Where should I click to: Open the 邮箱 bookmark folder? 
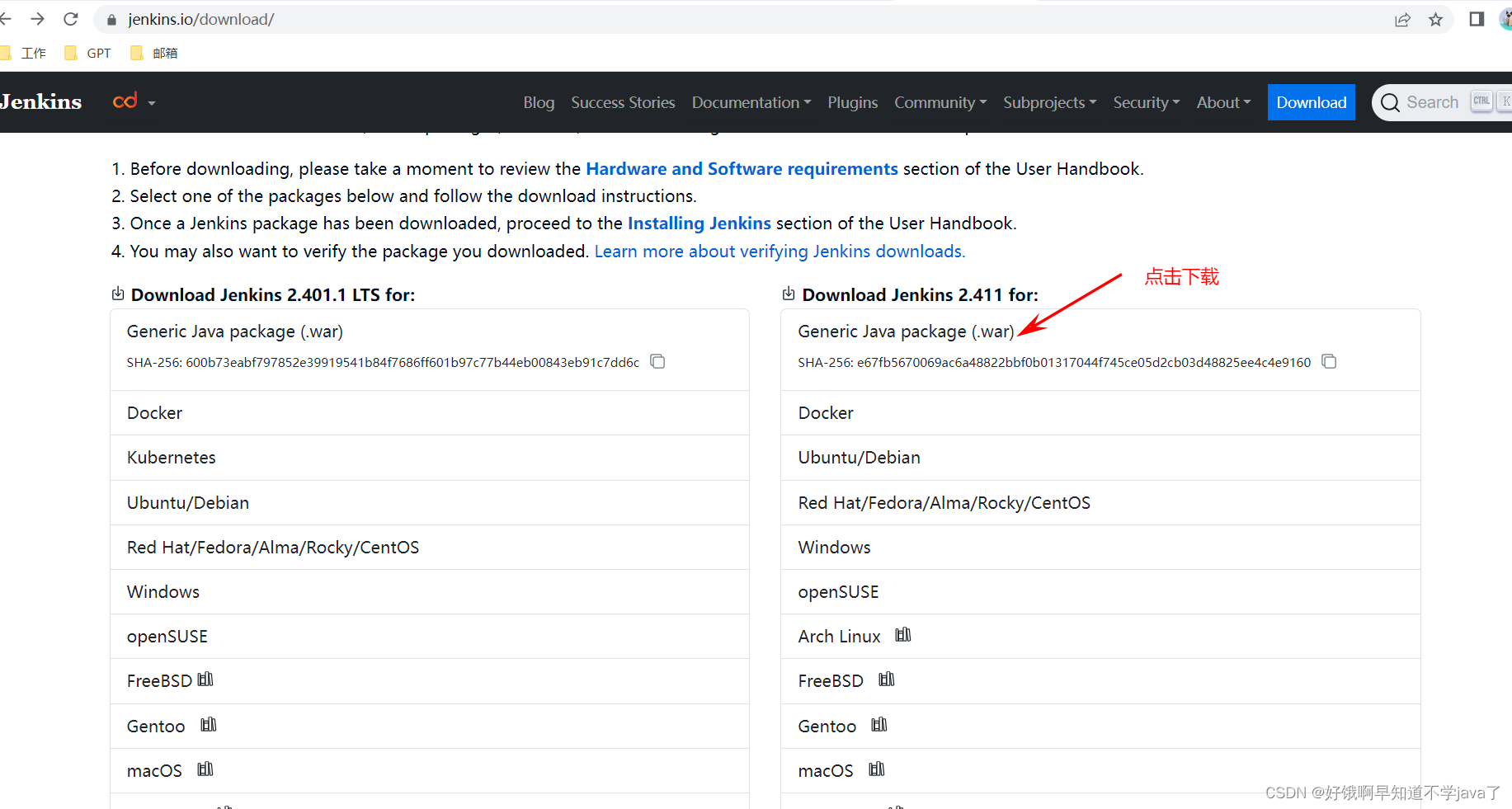[x=154, y=53]
